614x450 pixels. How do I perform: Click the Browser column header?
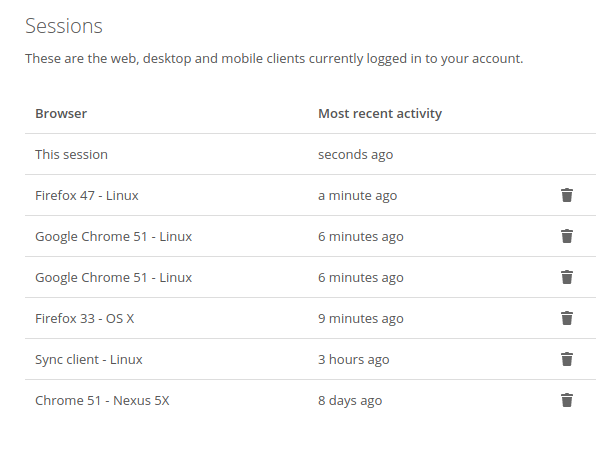click(x=61, y=113)
